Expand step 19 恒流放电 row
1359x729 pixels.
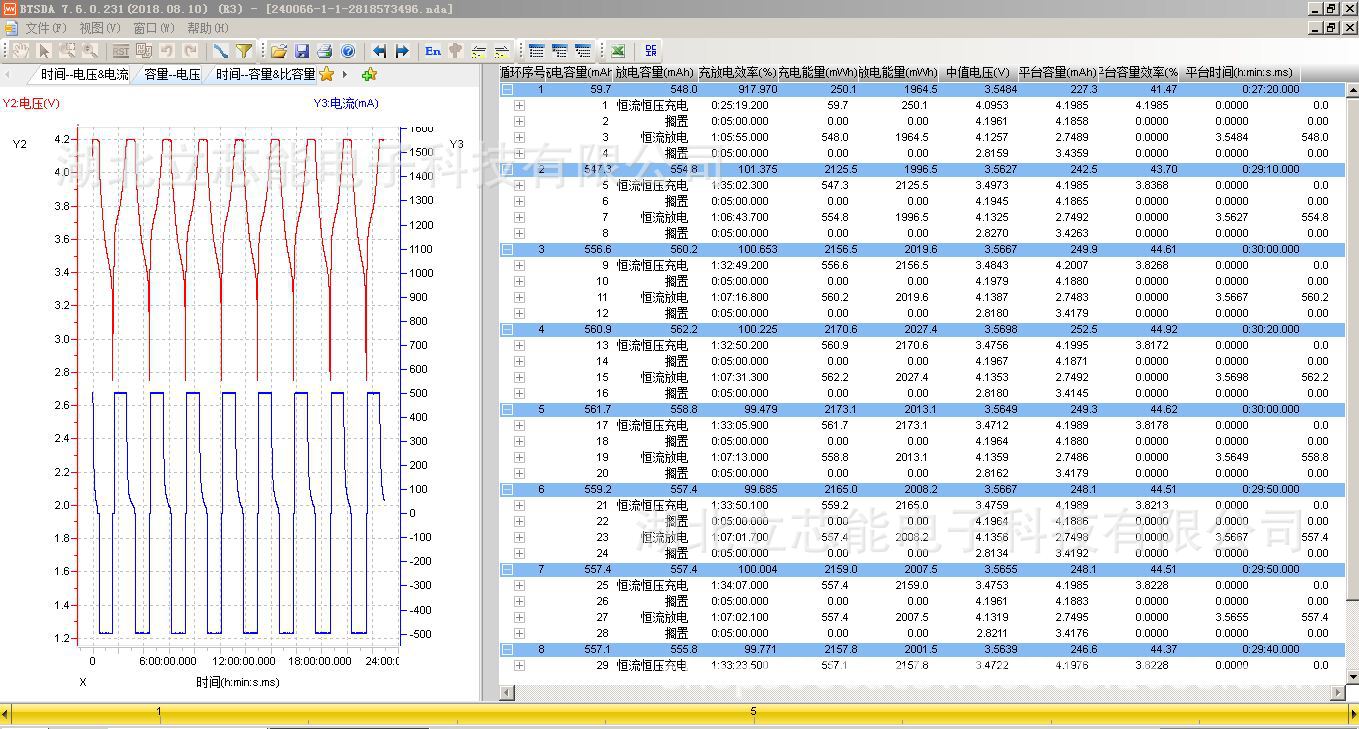(519, 457)
